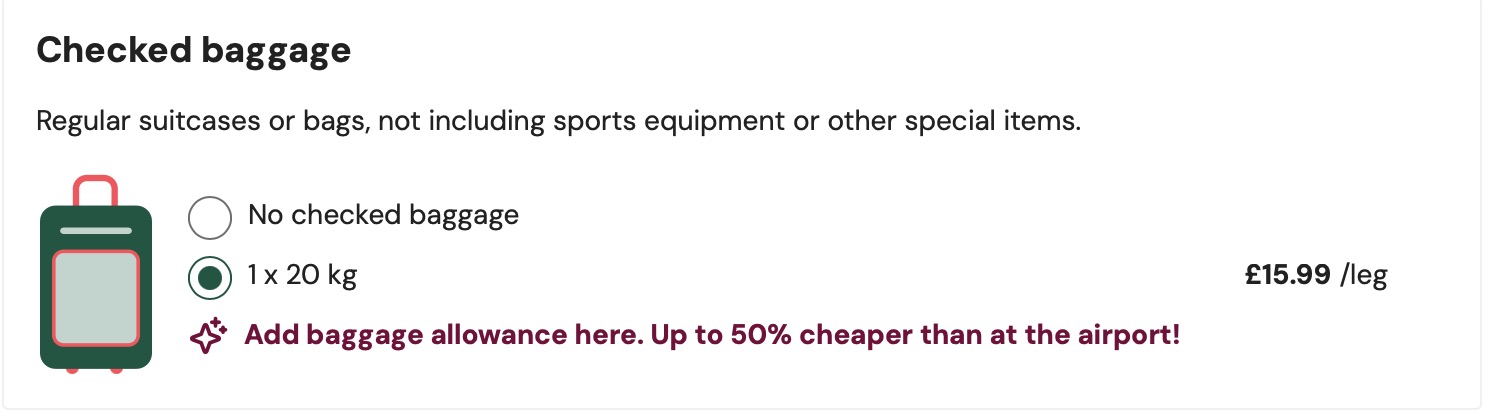1488x416 pixels.
Task: Click the light panel on the suitcase icon
Action: point(95,297)
